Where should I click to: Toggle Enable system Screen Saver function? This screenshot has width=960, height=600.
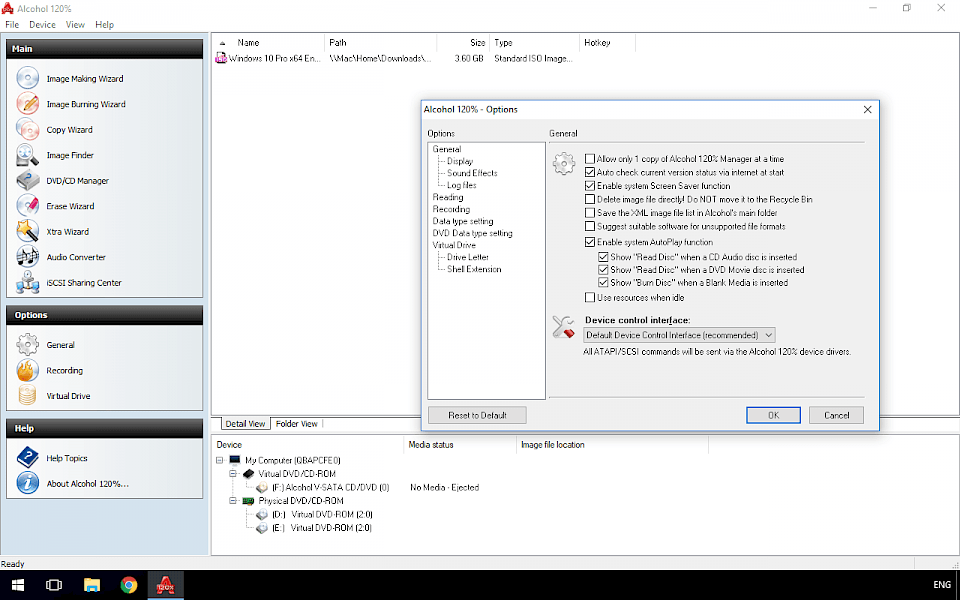(590, 186)
